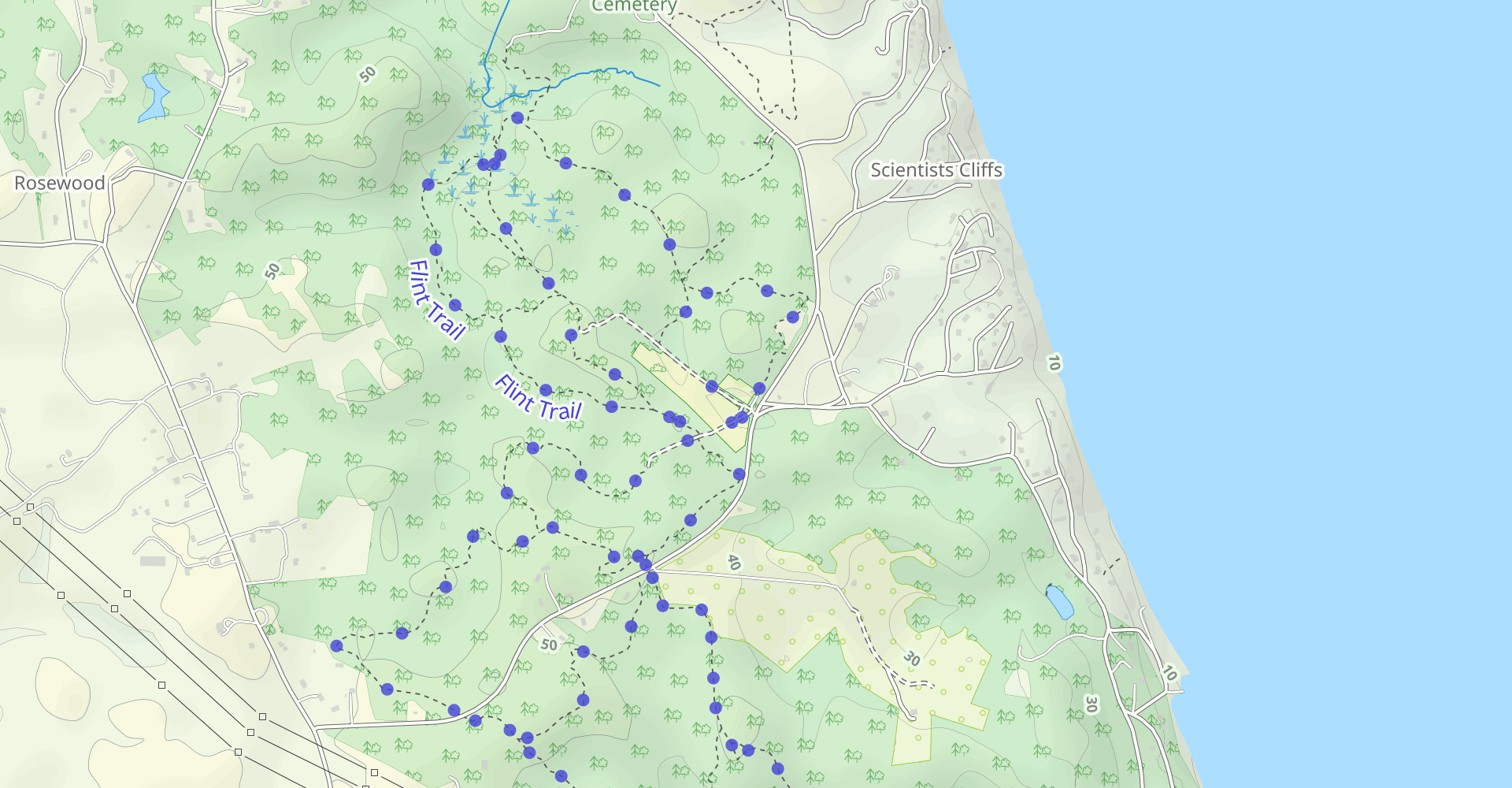Click the lower Flint Trail label
Viewport: 1512px width, 788px height.
pyautogui.click(x=538, y=399)
